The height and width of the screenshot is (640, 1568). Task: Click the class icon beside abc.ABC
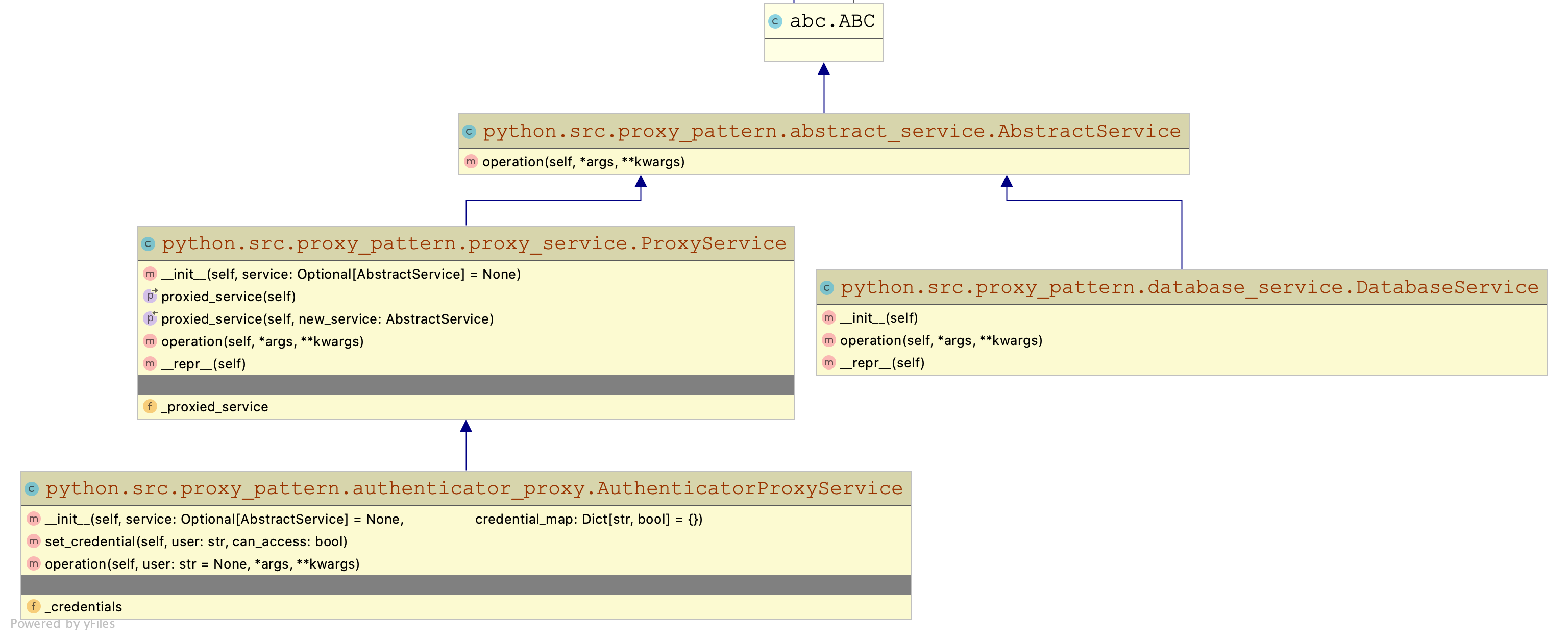click(x=775, y=21)
